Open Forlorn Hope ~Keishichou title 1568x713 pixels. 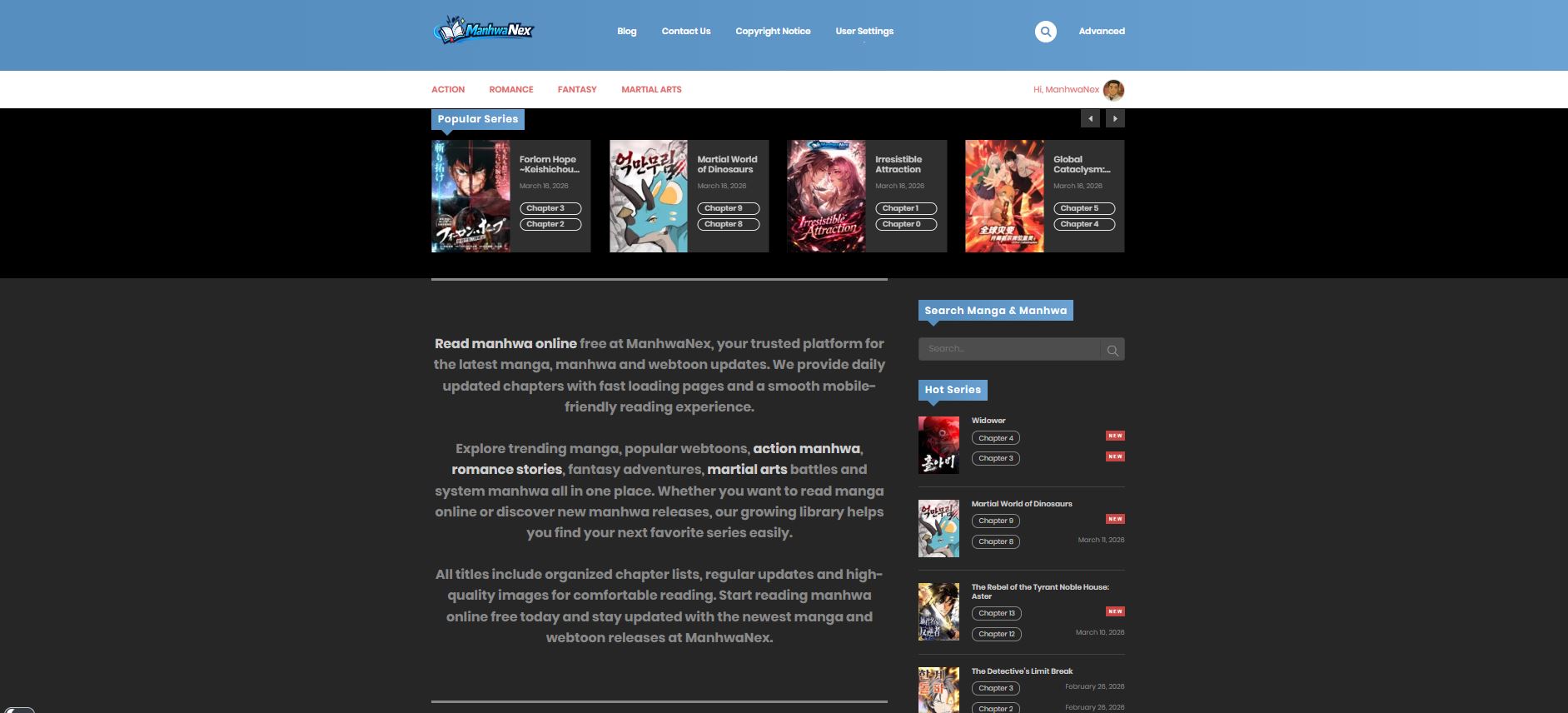click(550, 164)
